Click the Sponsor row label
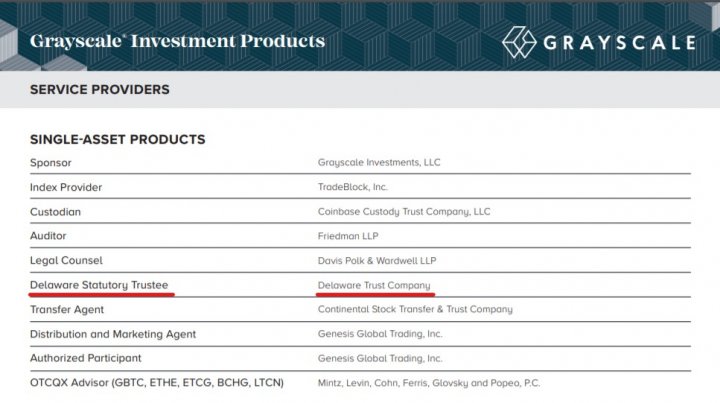 51,162
